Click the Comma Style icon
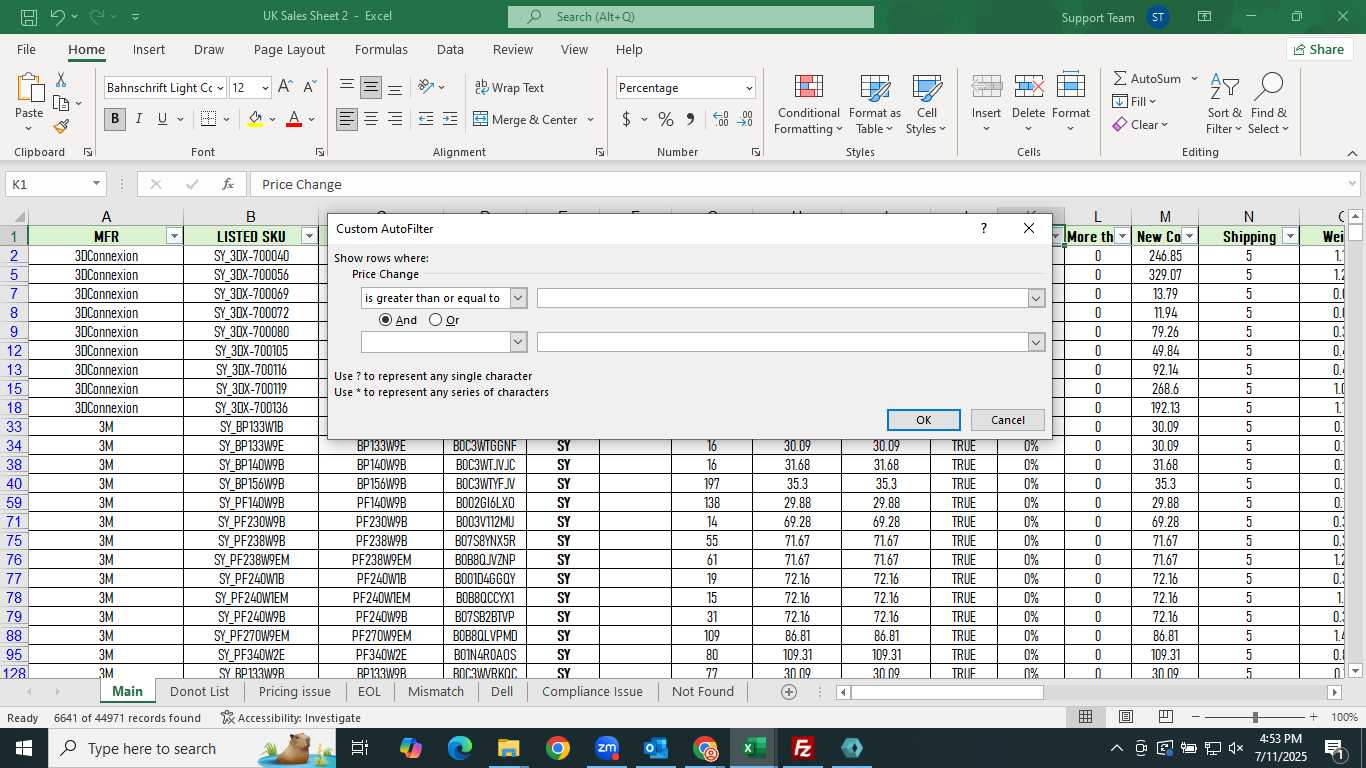 pos(690,119)
